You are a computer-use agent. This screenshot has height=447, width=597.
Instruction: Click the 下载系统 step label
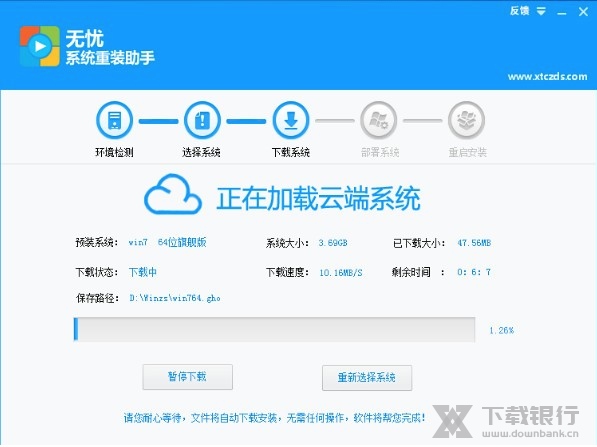click(291, 152)
